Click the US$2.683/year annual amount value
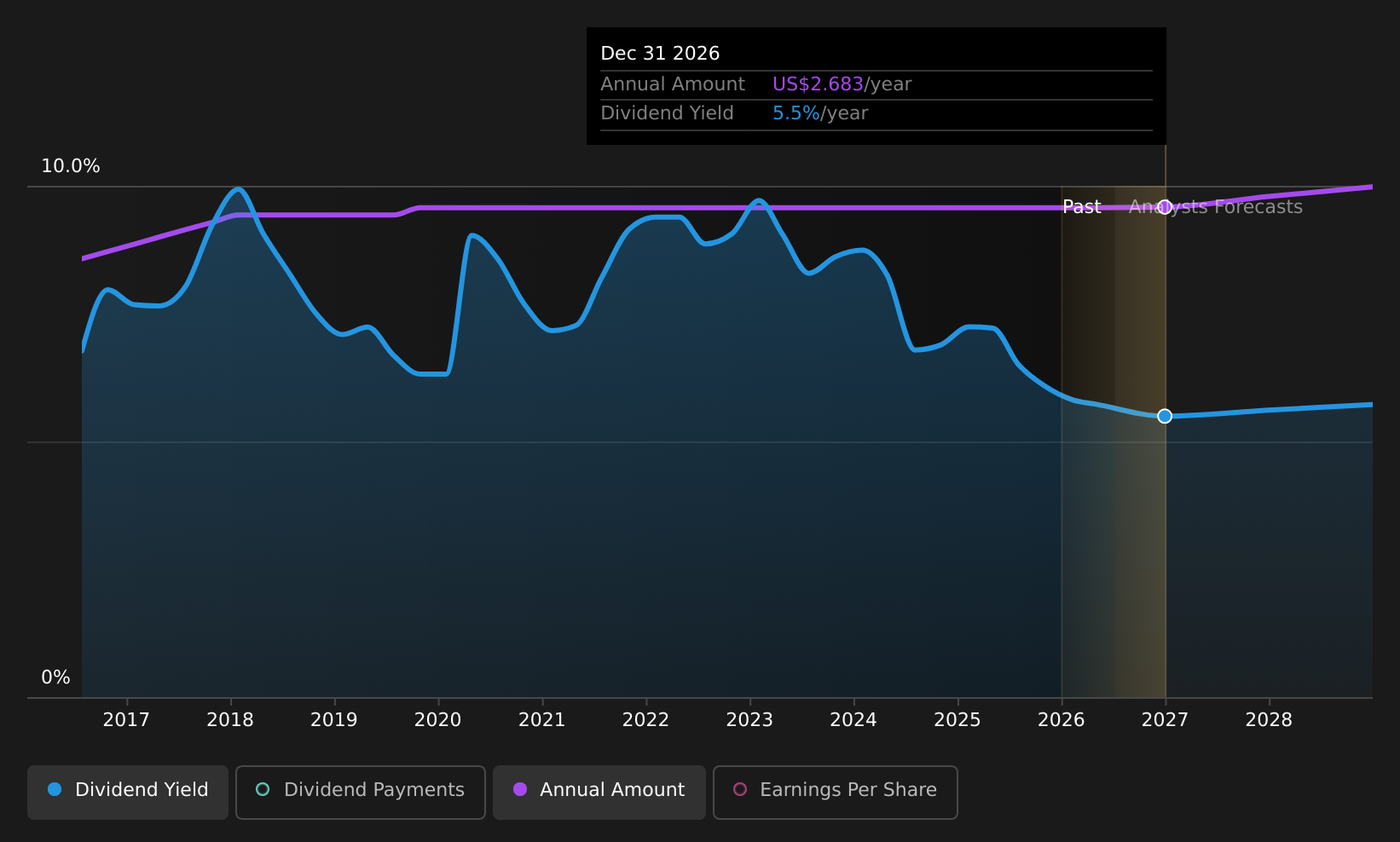The width and height of the screenshot is (1400, 842). pos(842,84)
